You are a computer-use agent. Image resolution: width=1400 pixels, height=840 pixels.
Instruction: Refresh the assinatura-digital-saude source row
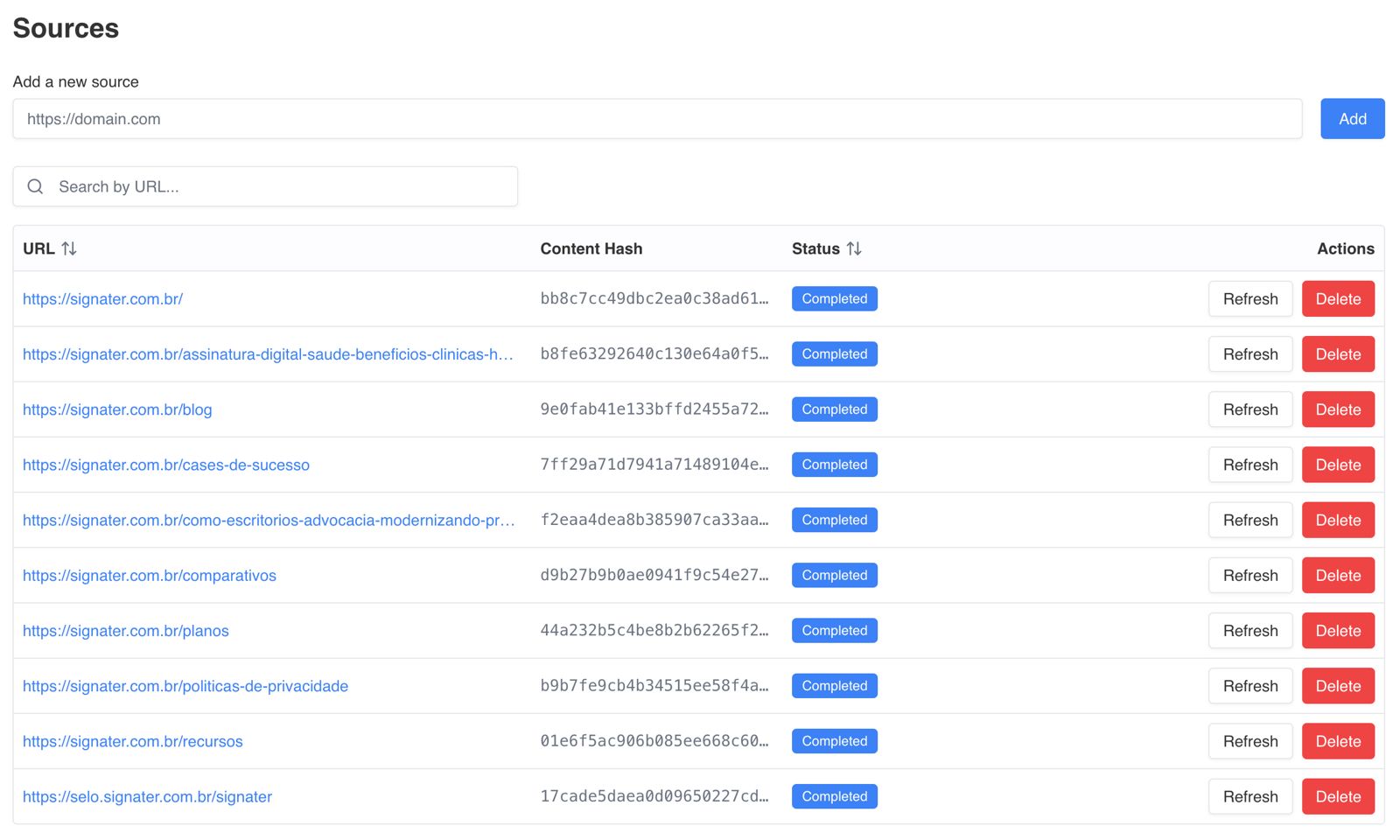1249,354
